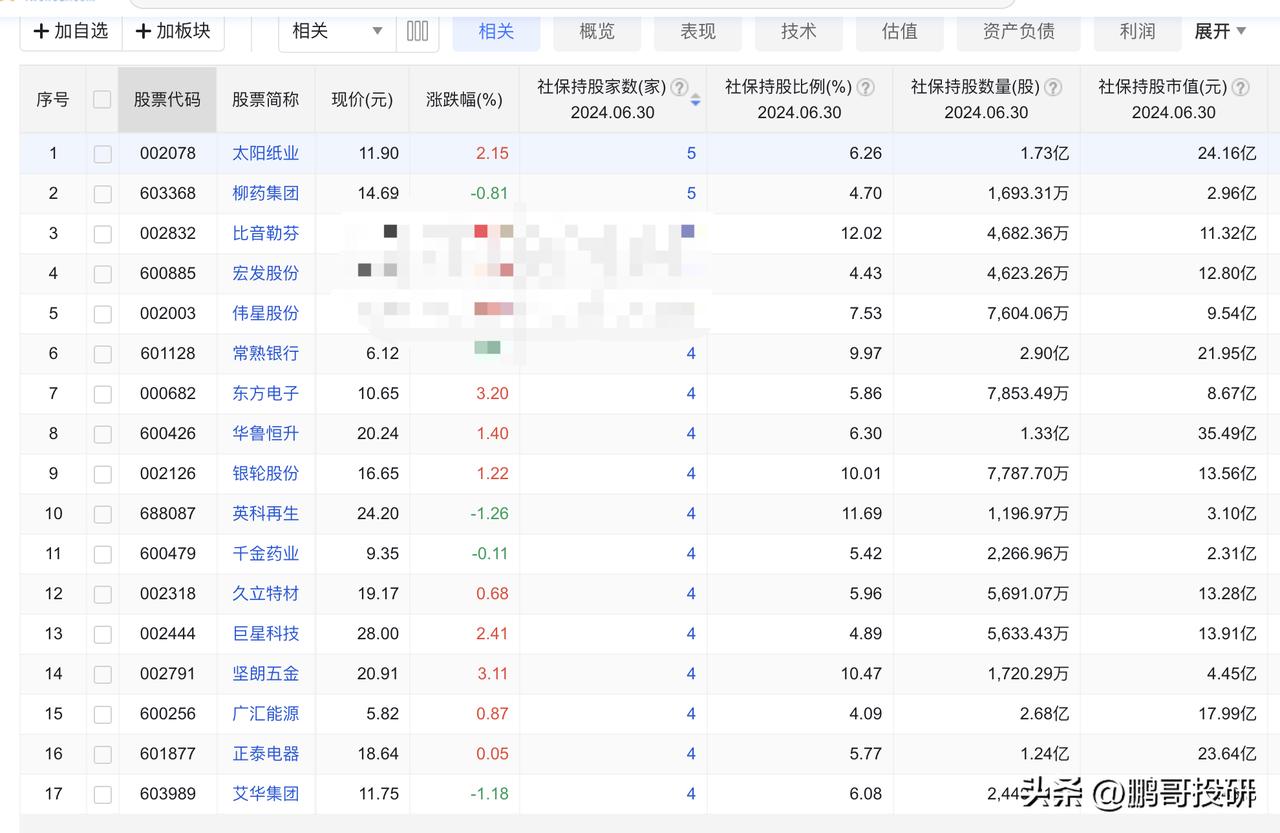Image resolution: width=1280 pixels, height=833 pixels.
Task: Click stock code 688087
Action: pos(168,513)
